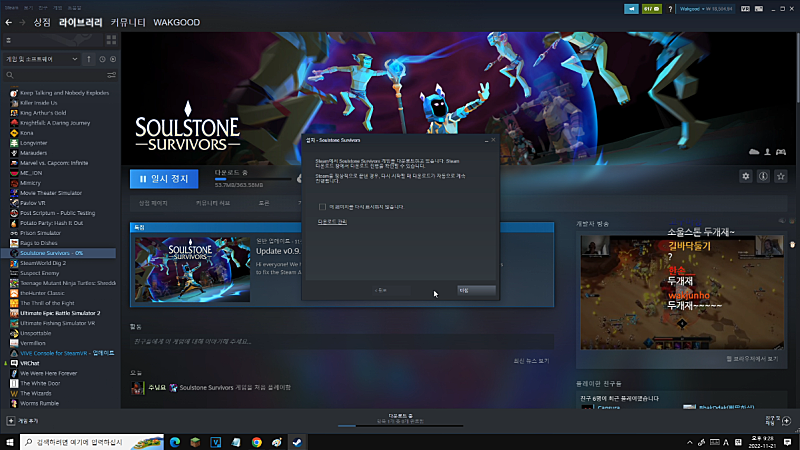Open the developer broadcast video
This screenshot has width=800, height=450.
point(682,292)
